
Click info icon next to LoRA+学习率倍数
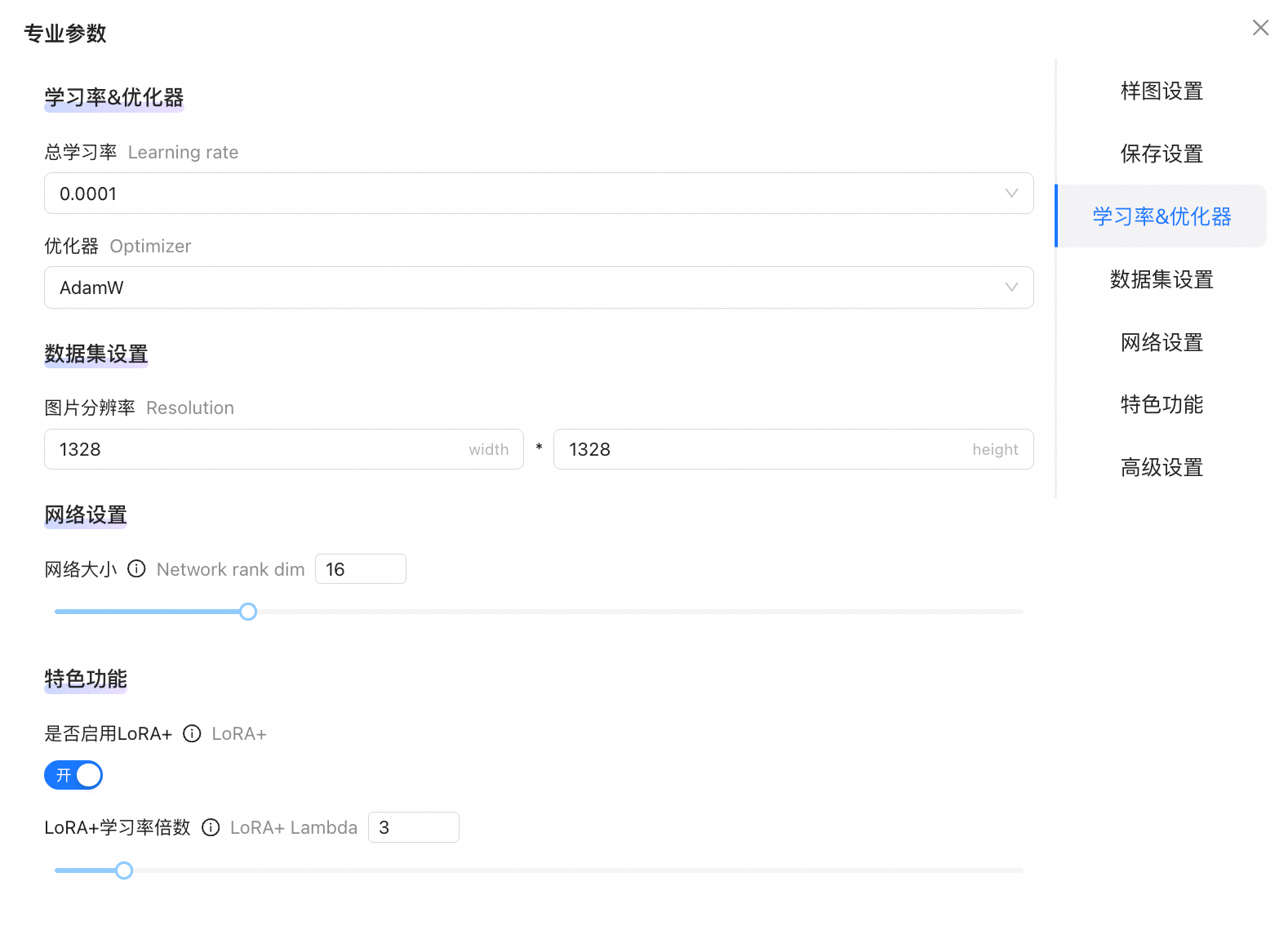coord(211,827)
